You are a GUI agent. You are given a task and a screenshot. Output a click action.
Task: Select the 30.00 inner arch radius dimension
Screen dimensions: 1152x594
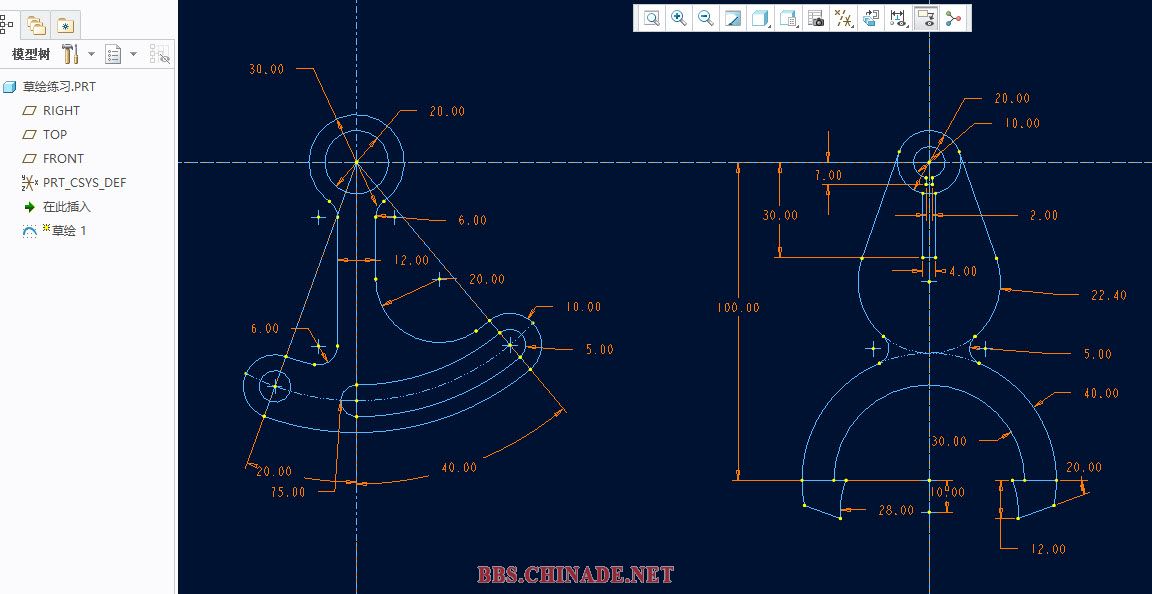[949, 442]
